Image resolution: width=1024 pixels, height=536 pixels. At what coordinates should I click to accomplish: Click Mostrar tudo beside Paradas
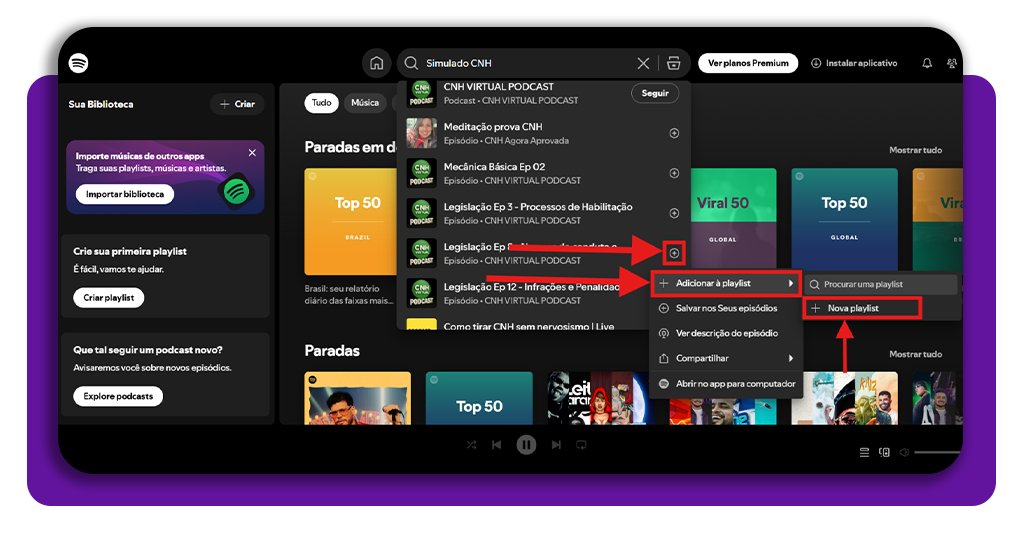[x=915, y=354]
